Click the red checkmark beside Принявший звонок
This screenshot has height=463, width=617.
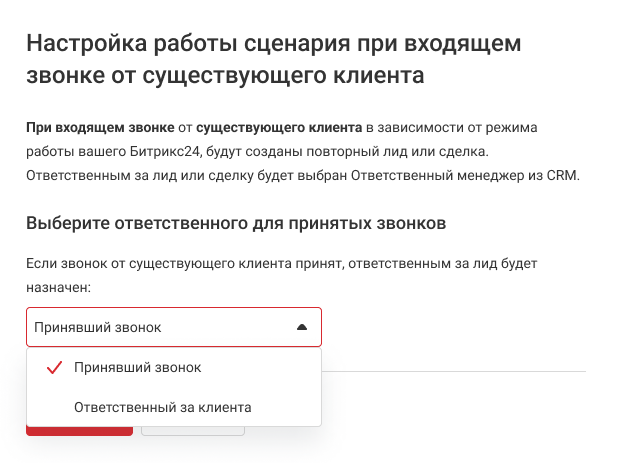point(55,368)
